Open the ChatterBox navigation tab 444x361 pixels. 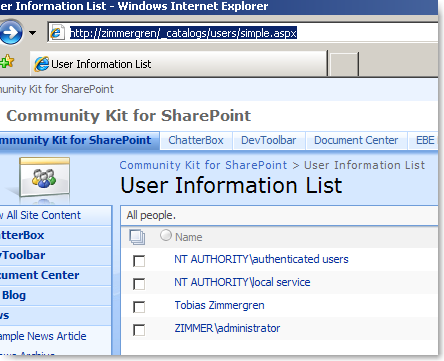196,140
